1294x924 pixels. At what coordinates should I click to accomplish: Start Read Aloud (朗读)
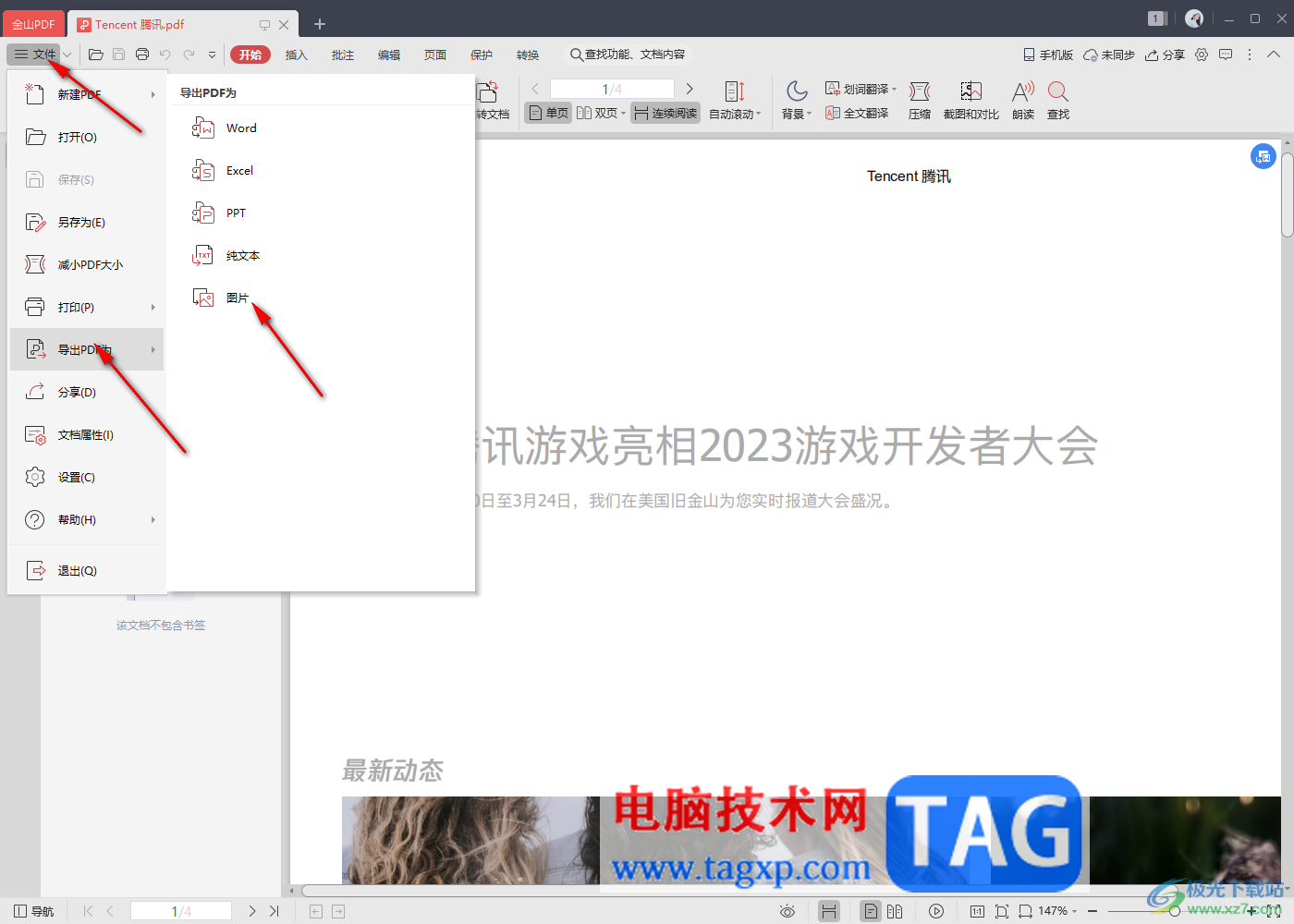point(1023,101)
